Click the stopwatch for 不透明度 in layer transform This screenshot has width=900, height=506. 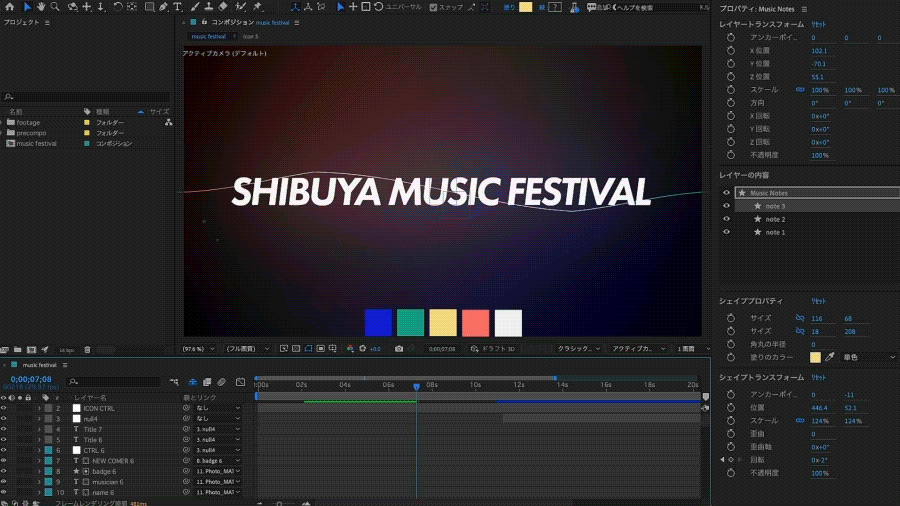(x=731, y=155)
